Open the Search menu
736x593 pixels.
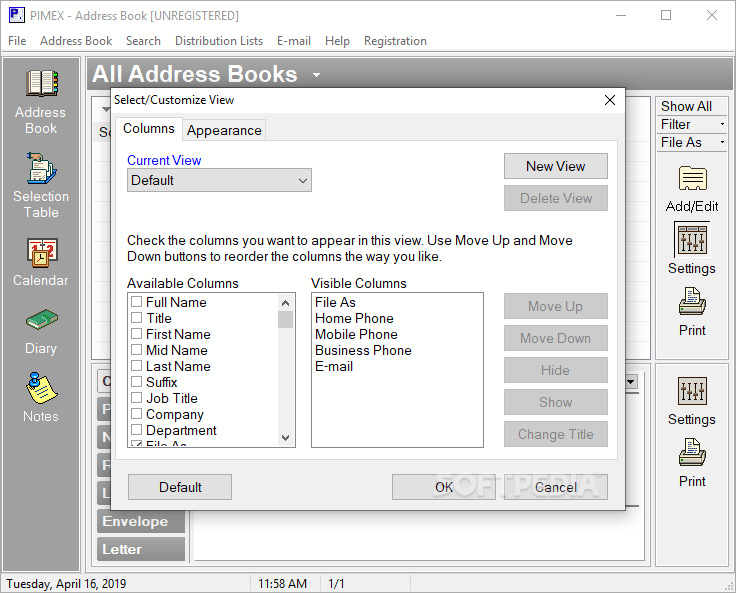point(143,41)
